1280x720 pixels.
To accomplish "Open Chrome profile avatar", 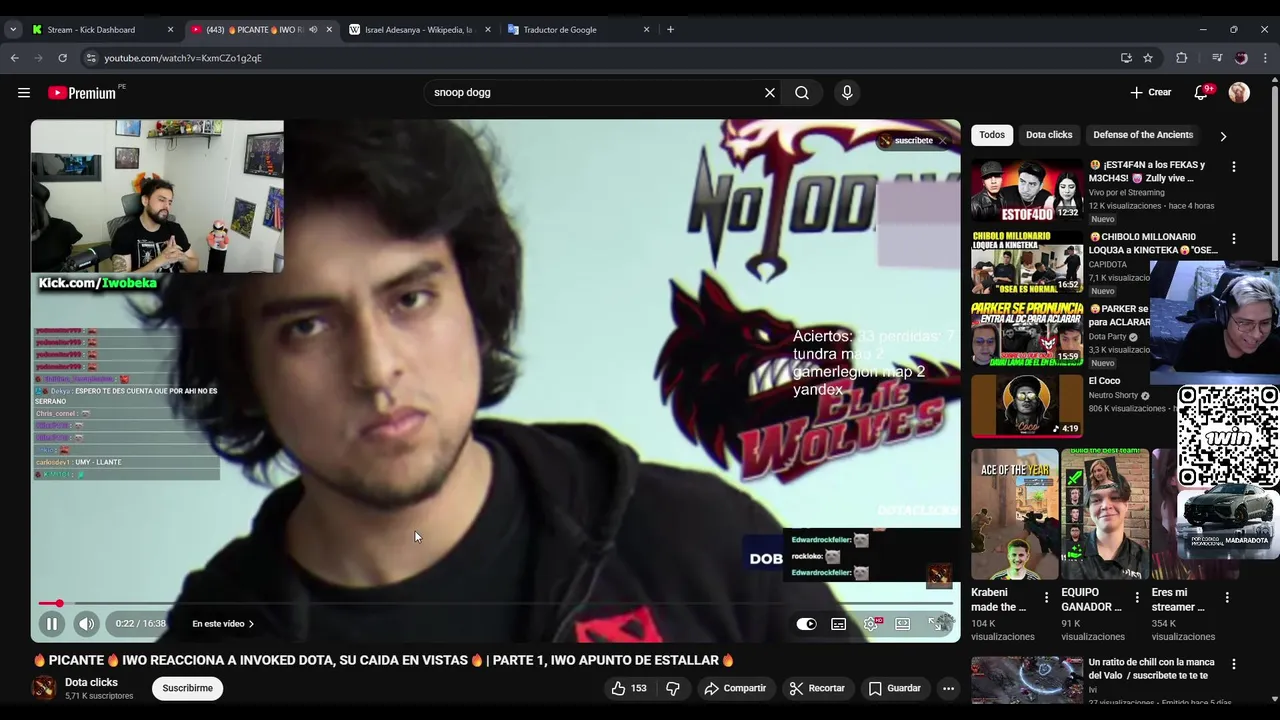I will click(x=1241, y=58).
